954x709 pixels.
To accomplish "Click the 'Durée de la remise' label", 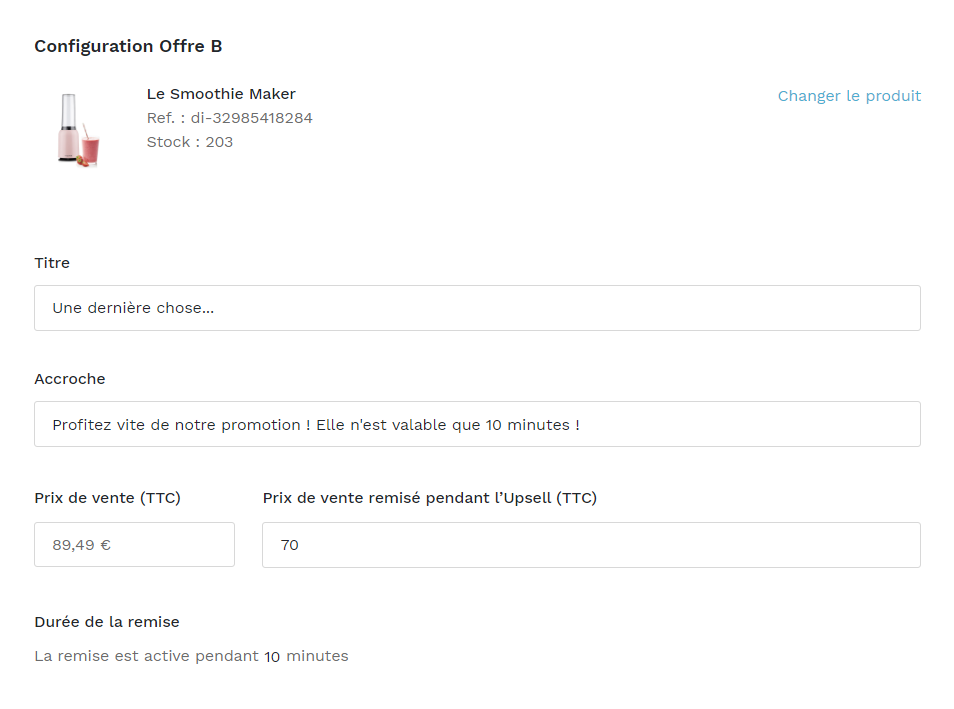I will point(107,622).
